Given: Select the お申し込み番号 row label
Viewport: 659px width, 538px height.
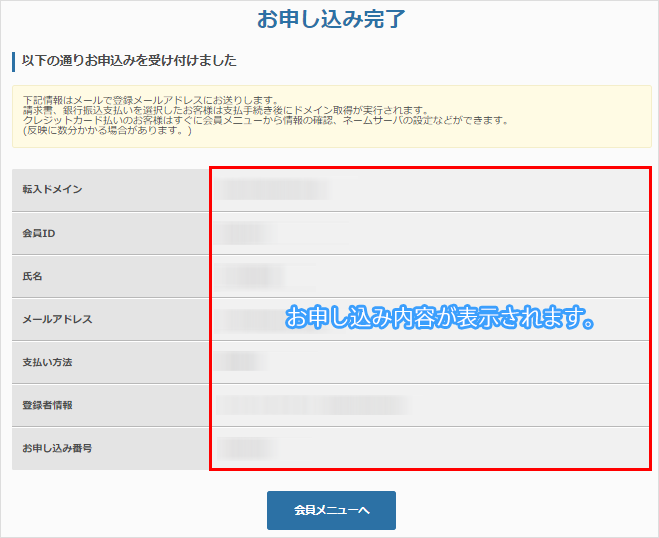Looking at the screenshot, I should (x=57, y=448).
